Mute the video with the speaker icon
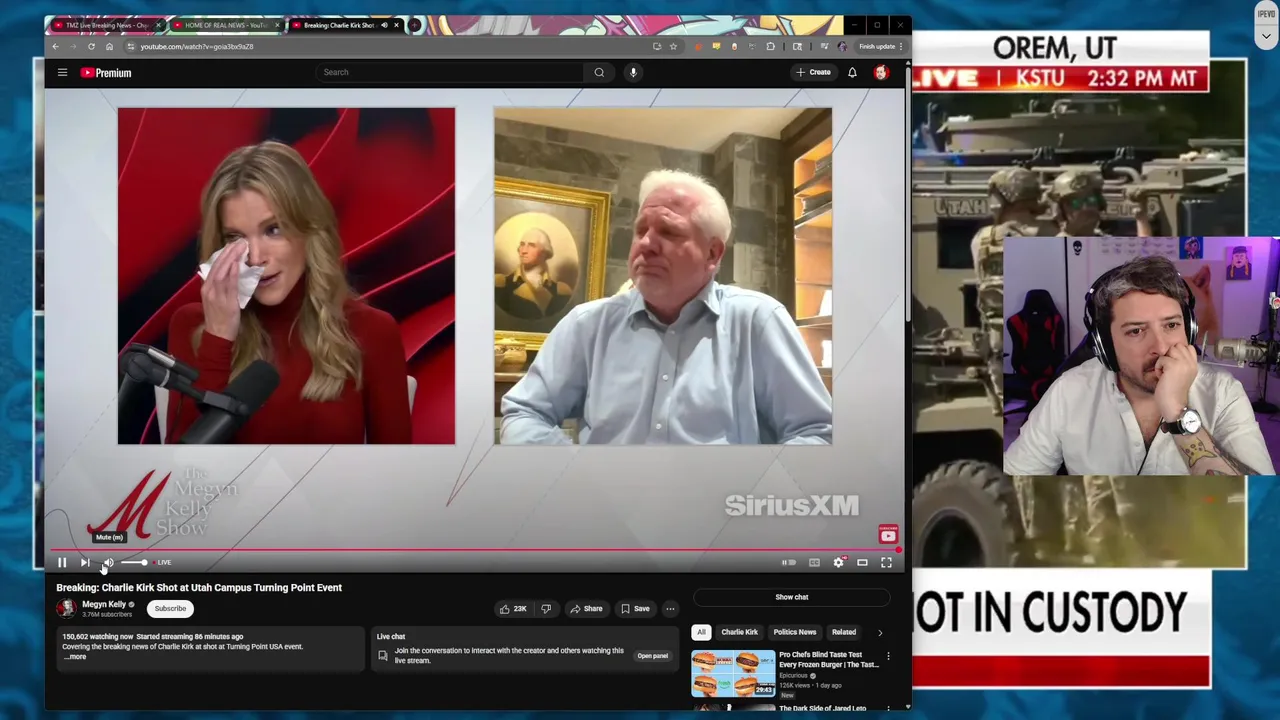The width and height of the screenshot is (1280, 720). coord(108,563)
